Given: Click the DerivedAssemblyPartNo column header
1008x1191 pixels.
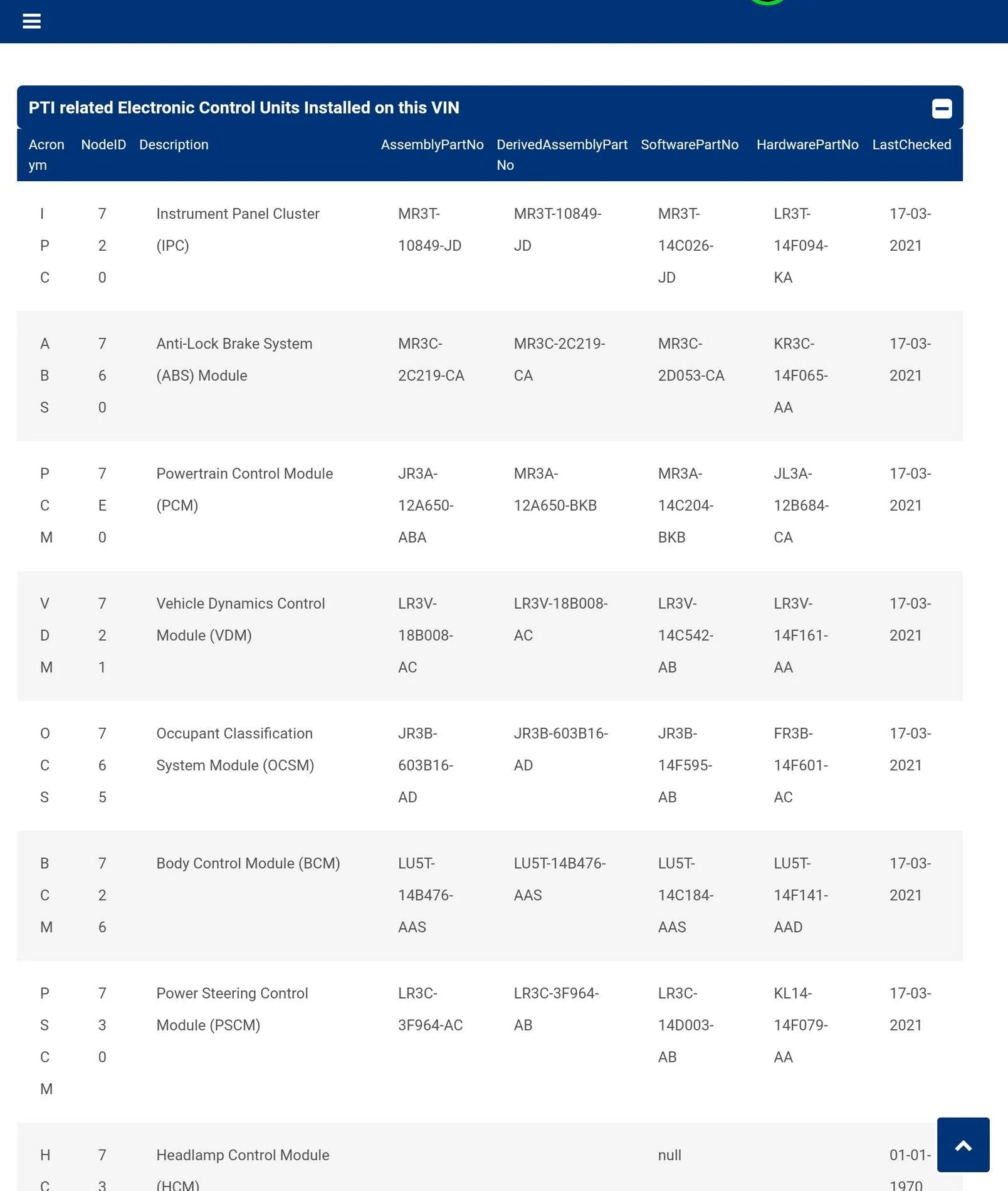Looking at the screenshot, I should tap(562, 155).
